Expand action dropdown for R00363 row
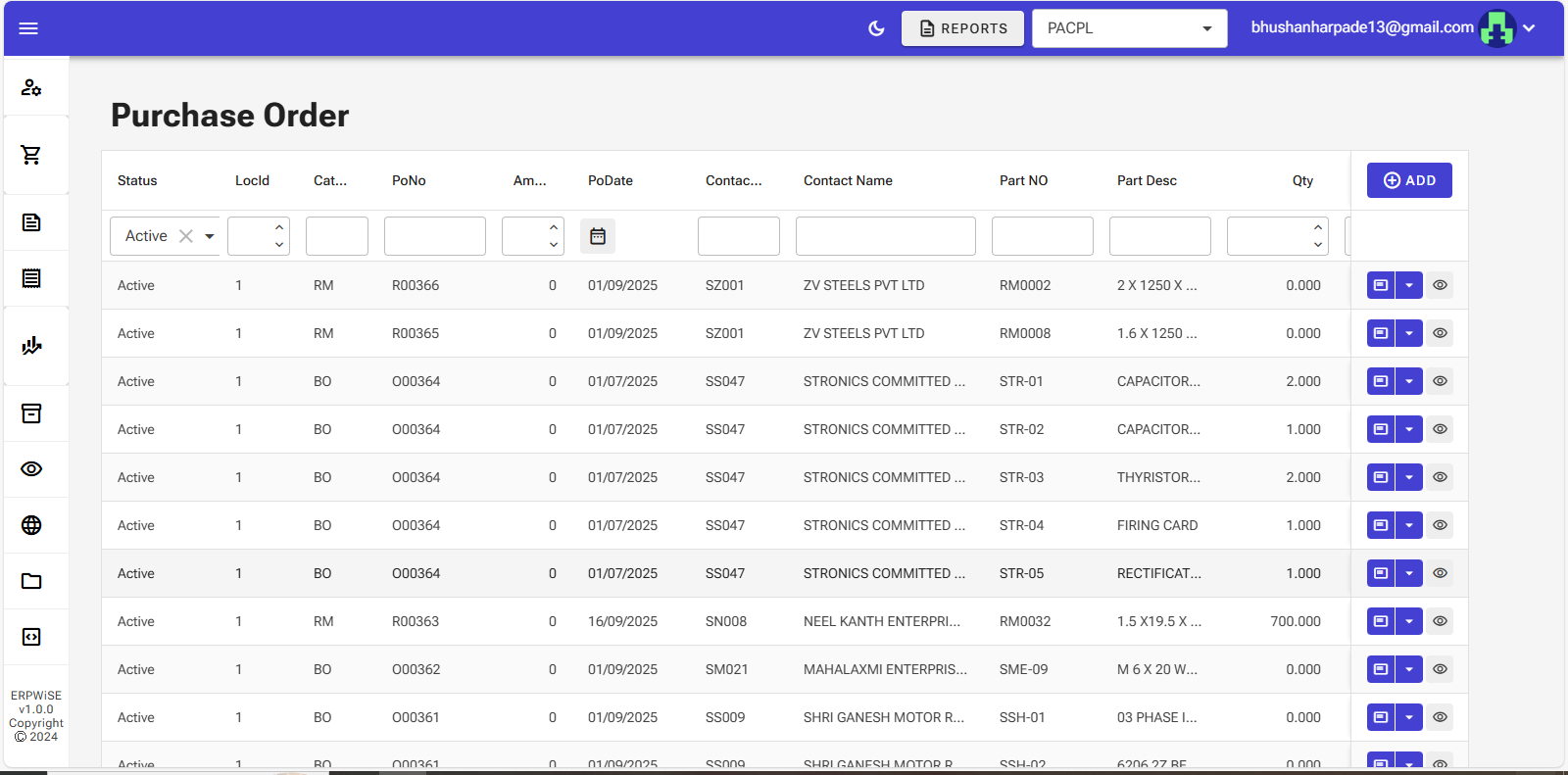Screen dimensions: 1568x775 [x=1408, y=621]
